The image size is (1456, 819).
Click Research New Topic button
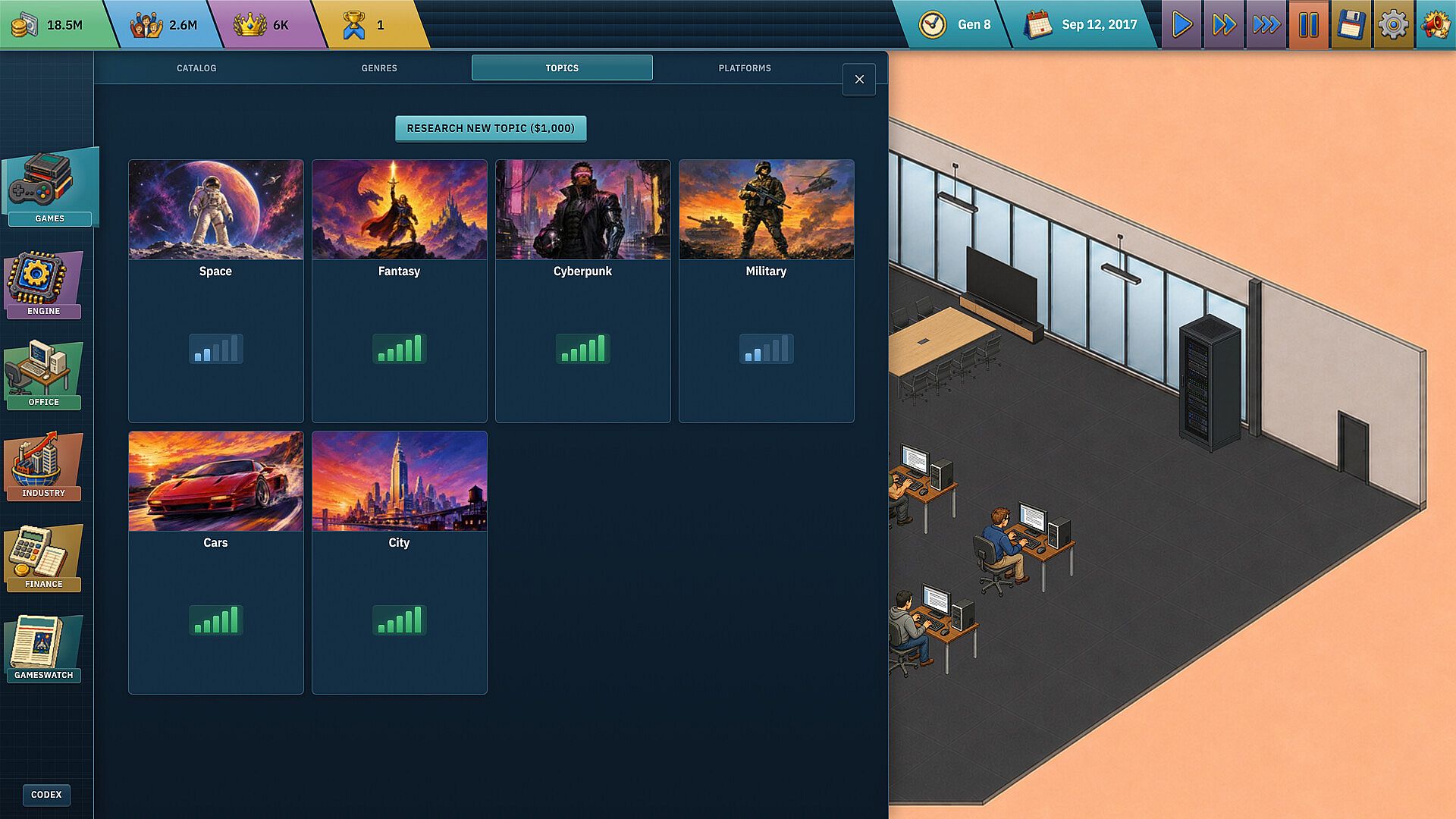491,128
